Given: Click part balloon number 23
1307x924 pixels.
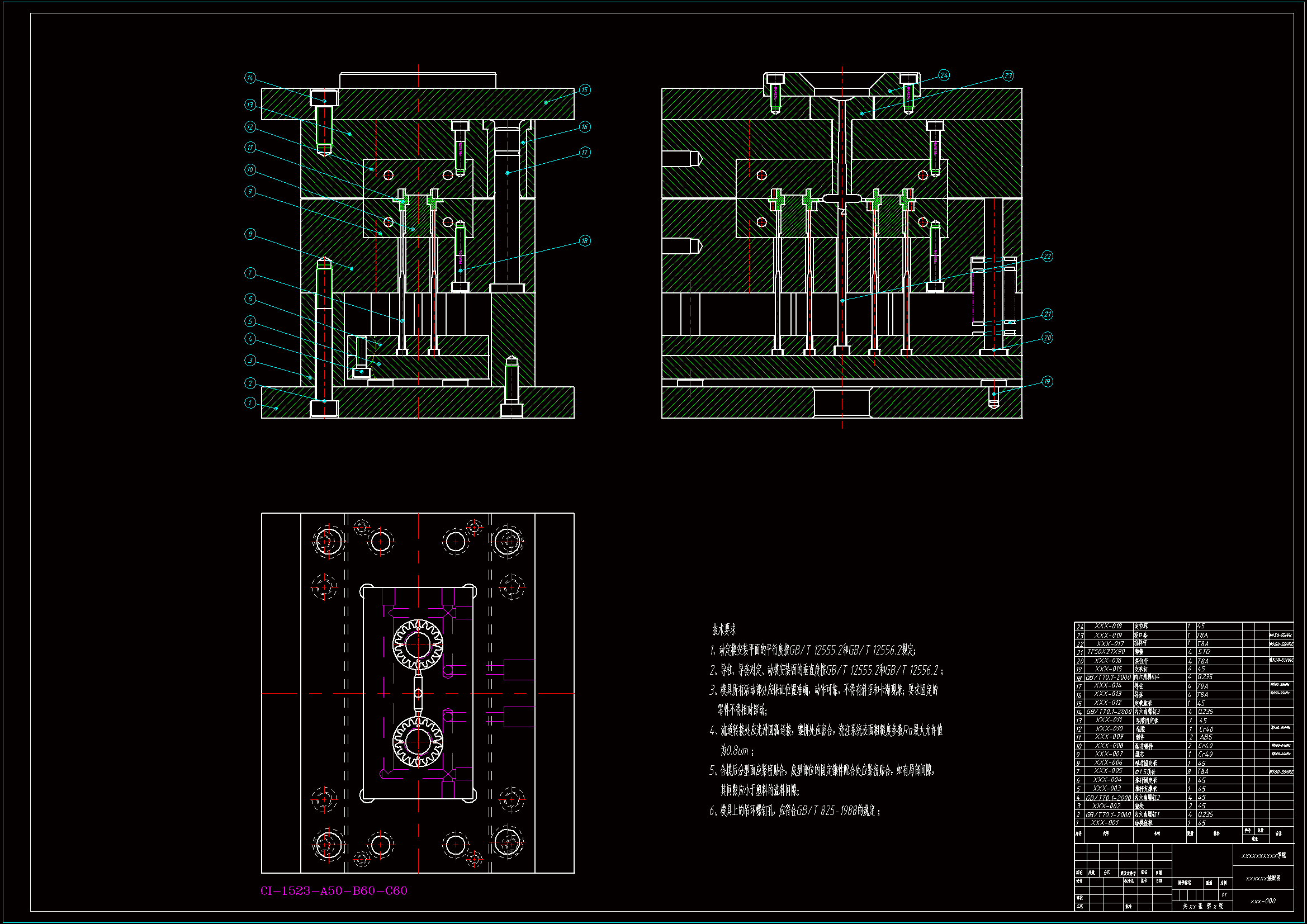Looking at the screenshot, I should point(1008,75).
